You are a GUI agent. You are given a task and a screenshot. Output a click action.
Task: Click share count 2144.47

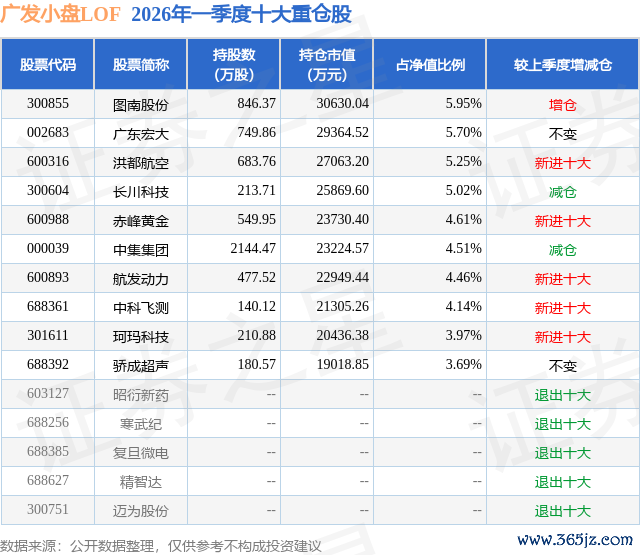coord(253,249)
